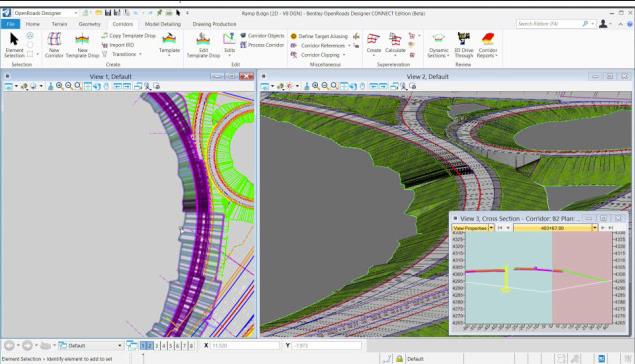Click the user account icon
Image resolution: width=635 pixels, height=364 pixels.
click(x=603, y=24)
